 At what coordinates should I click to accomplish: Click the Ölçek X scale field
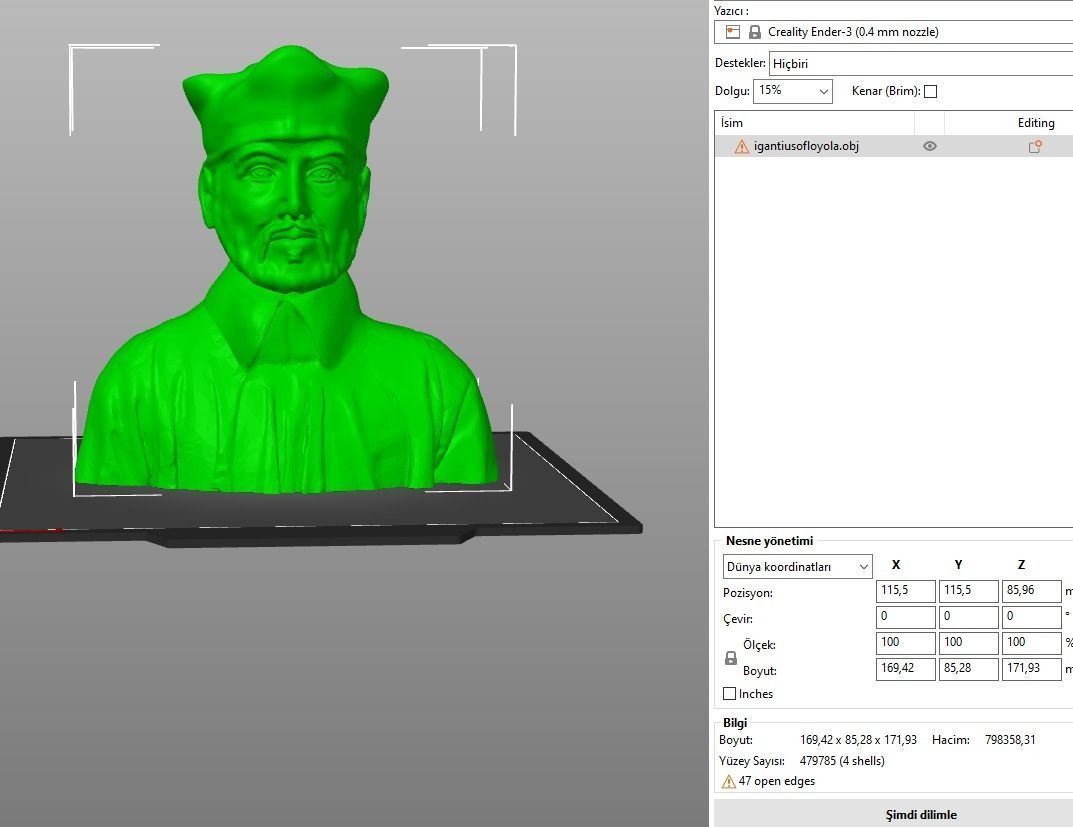[905, 642]
